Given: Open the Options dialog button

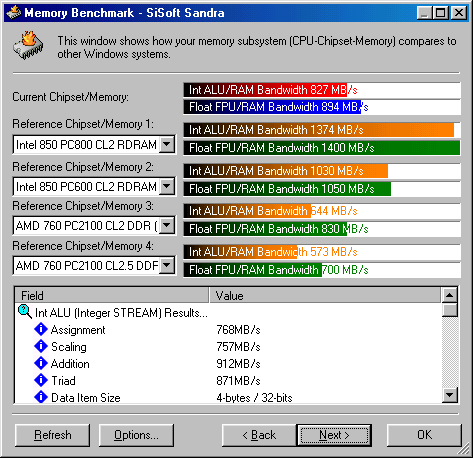Looking at the screenshot, I should 136,435.
